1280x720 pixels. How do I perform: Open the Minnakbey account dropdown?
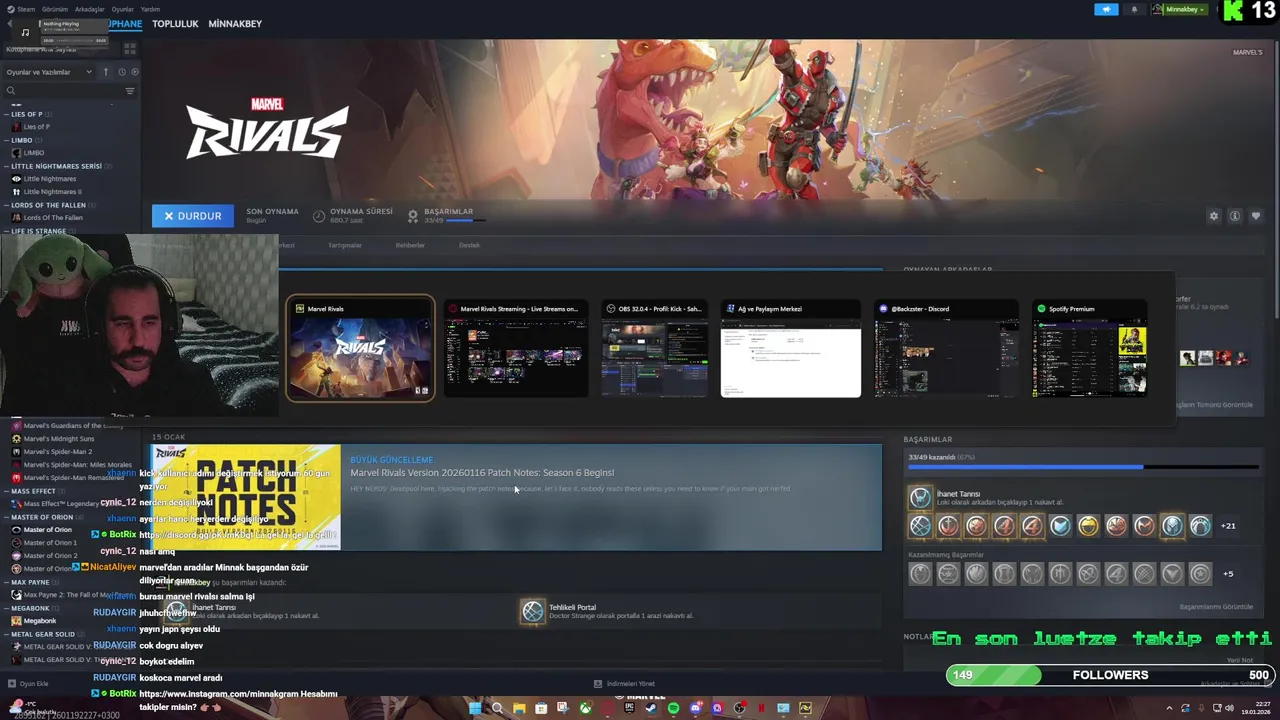click(1181, 9)
